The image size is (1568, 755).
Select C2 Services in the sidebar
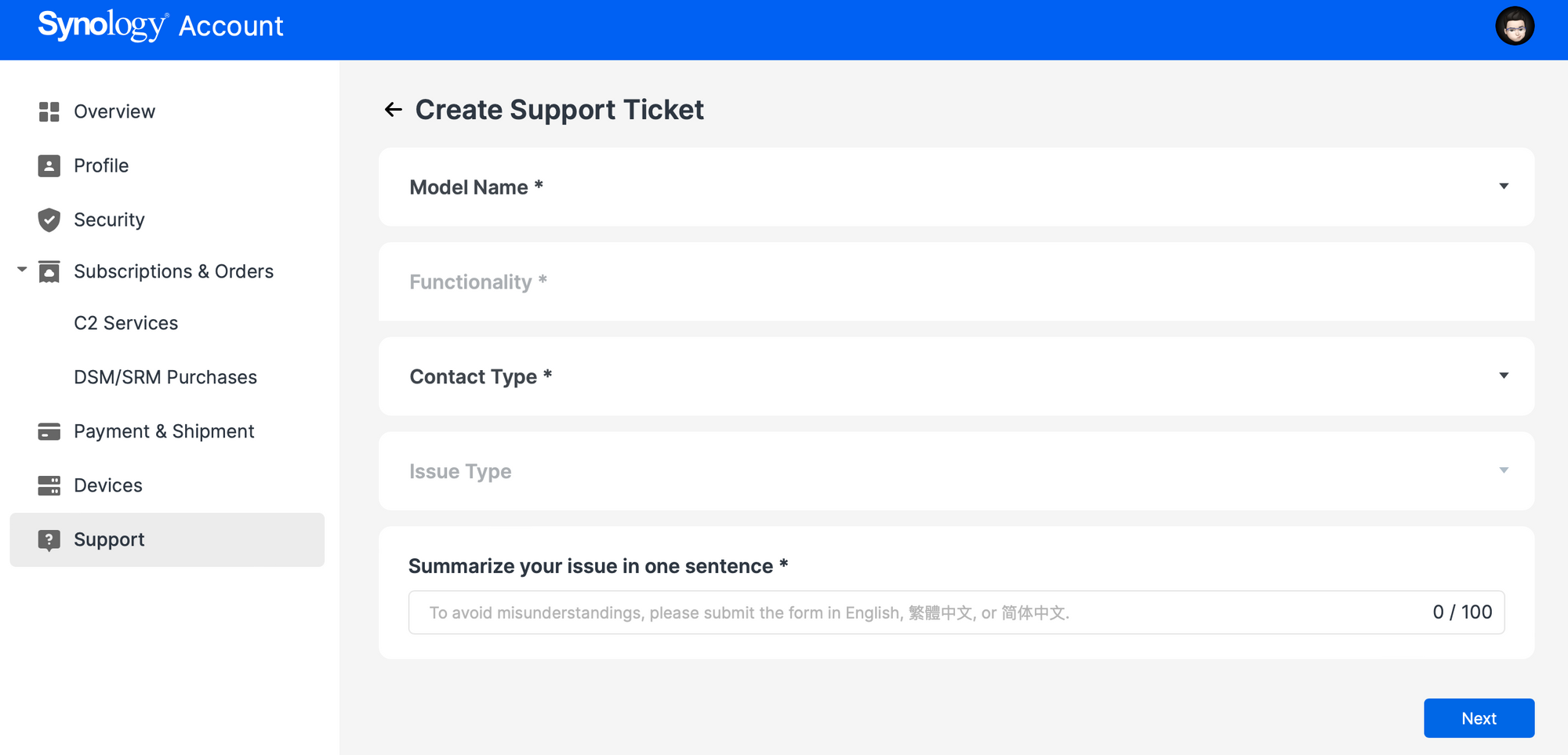tap(126, 323)
